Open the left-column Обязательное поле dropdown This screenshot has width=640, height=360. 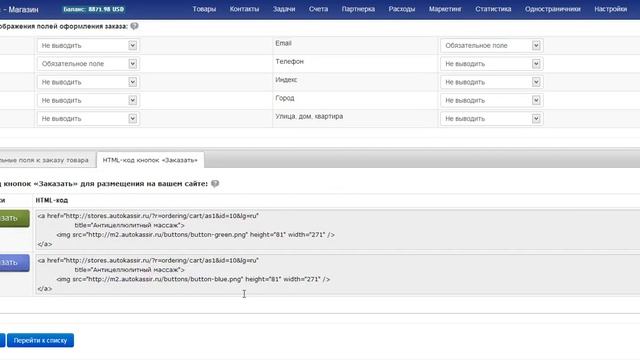tap(88, 64)
